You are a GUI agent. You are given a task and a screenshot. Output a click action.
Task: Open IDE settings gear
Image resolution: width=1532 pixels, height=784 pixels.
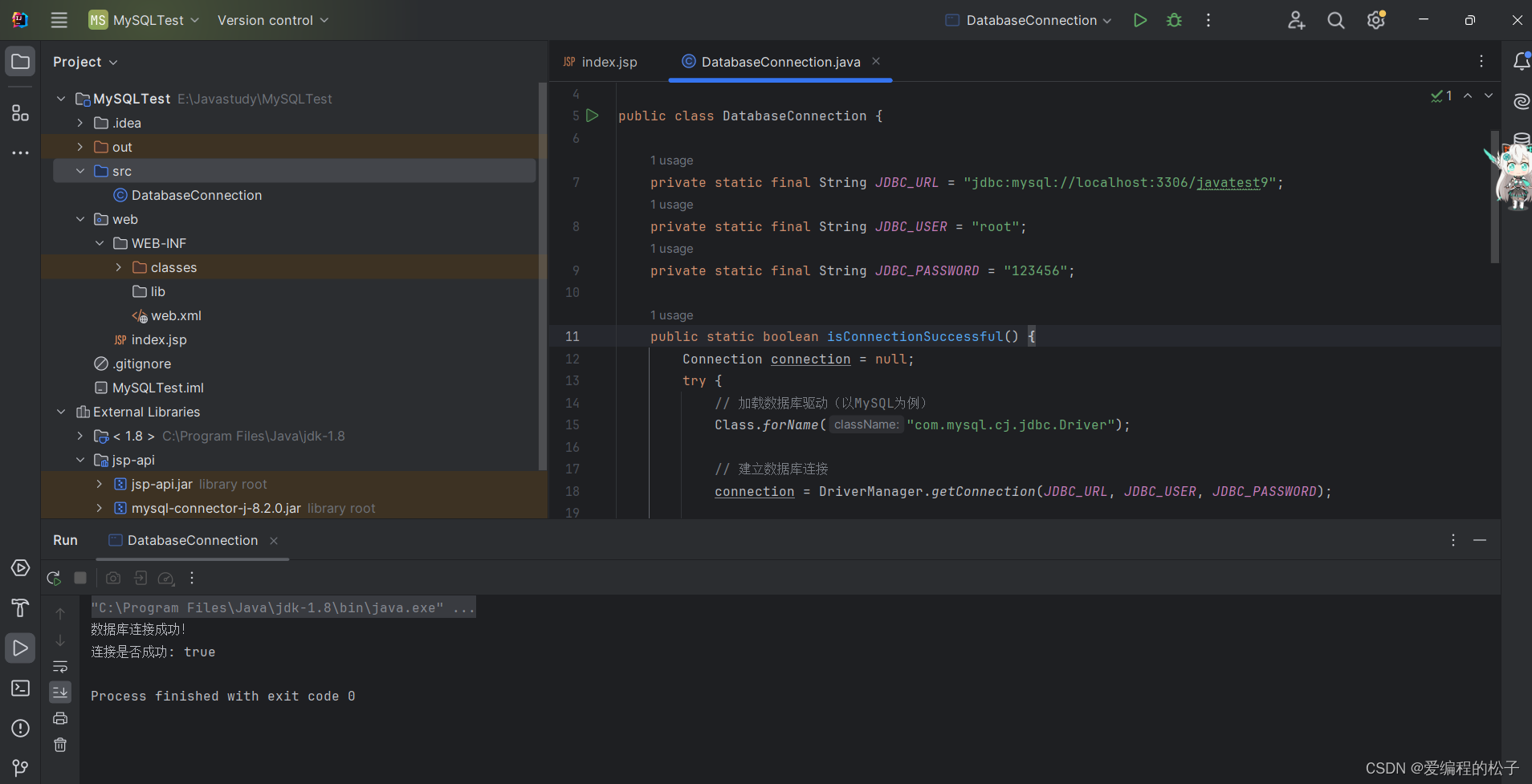1376,20
